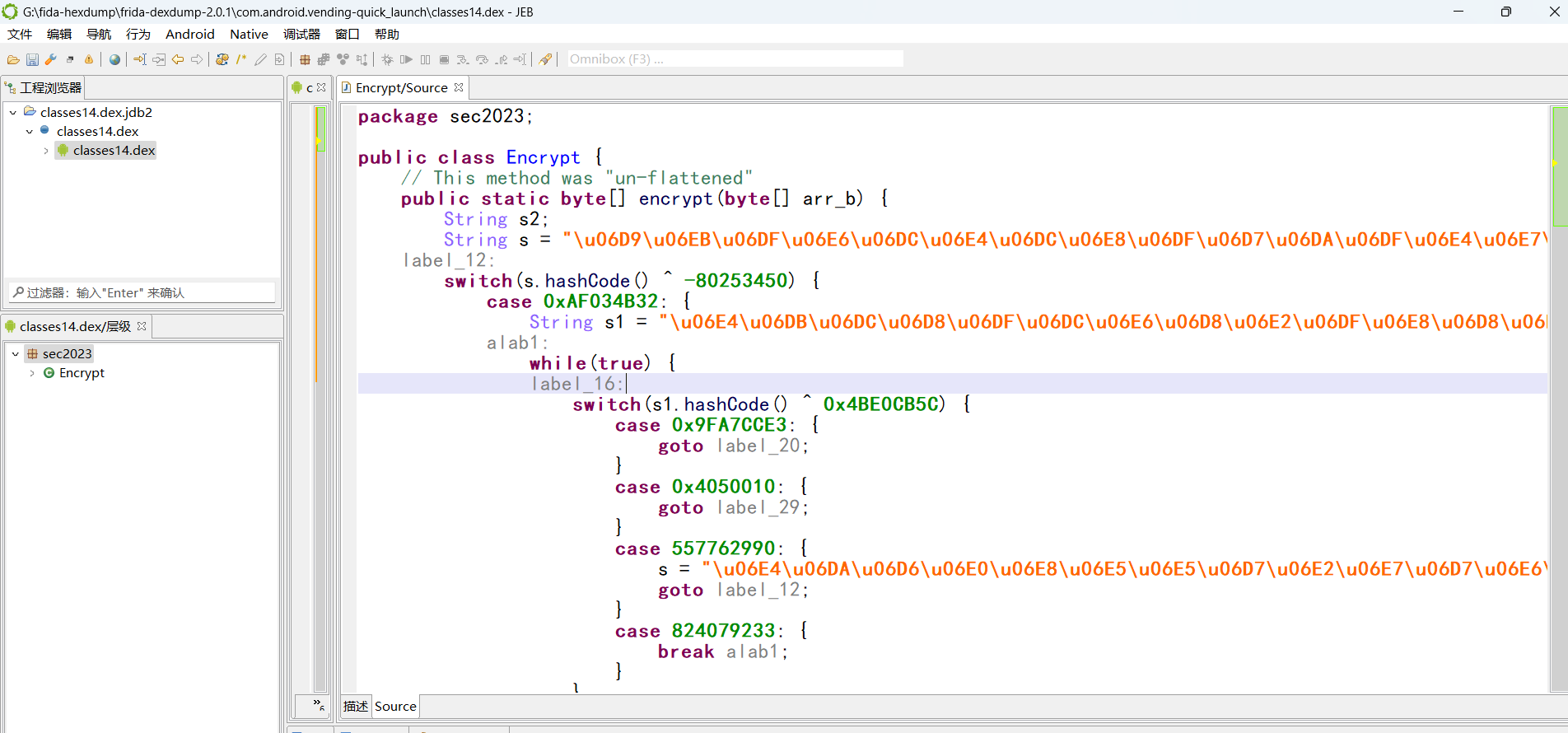Screen dimensions: 1568x733
Task: Click the debugger pause icon
Action: click(425, 59)
